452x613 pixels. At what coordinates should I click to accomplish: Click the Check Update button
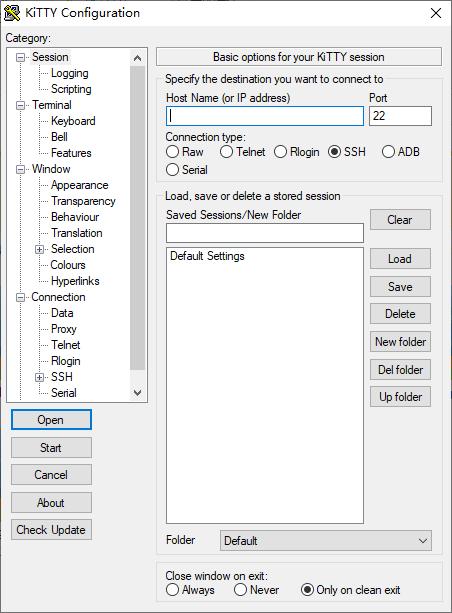(x=51, y=530)
